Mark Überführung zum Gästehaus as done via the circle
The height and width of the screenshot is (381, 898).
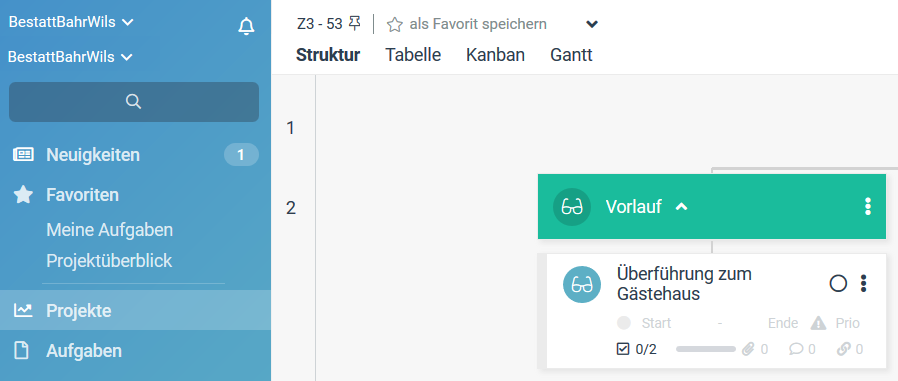[838, 283]
